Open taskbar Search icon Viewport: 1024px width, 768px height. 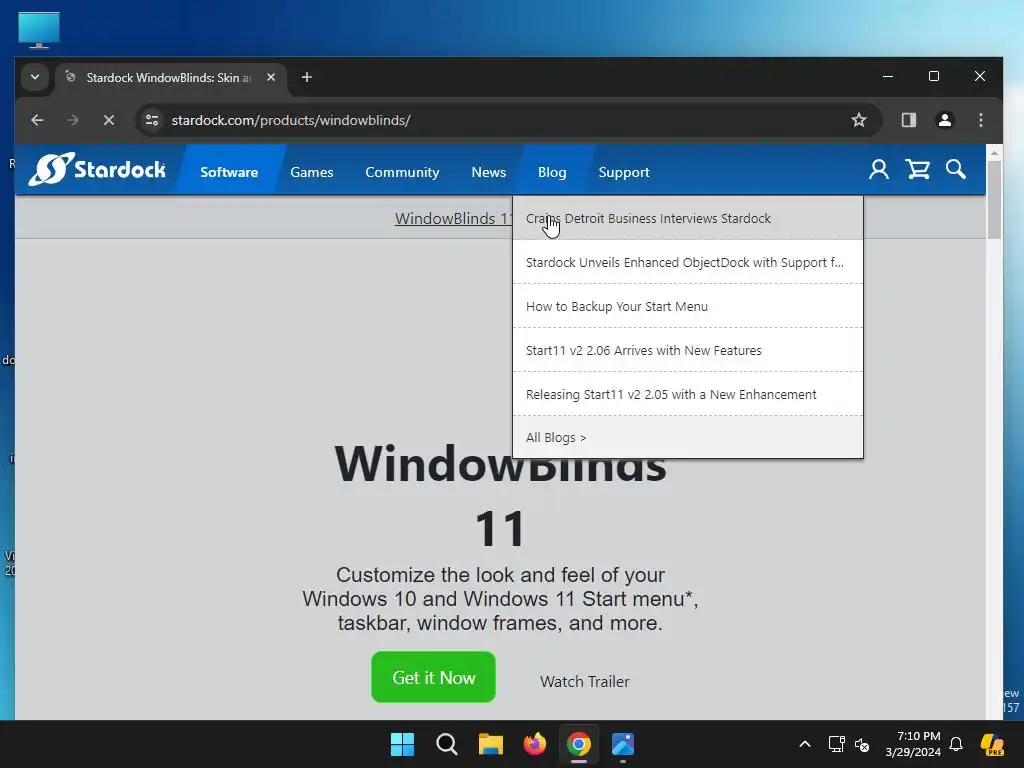coord(447,744)
